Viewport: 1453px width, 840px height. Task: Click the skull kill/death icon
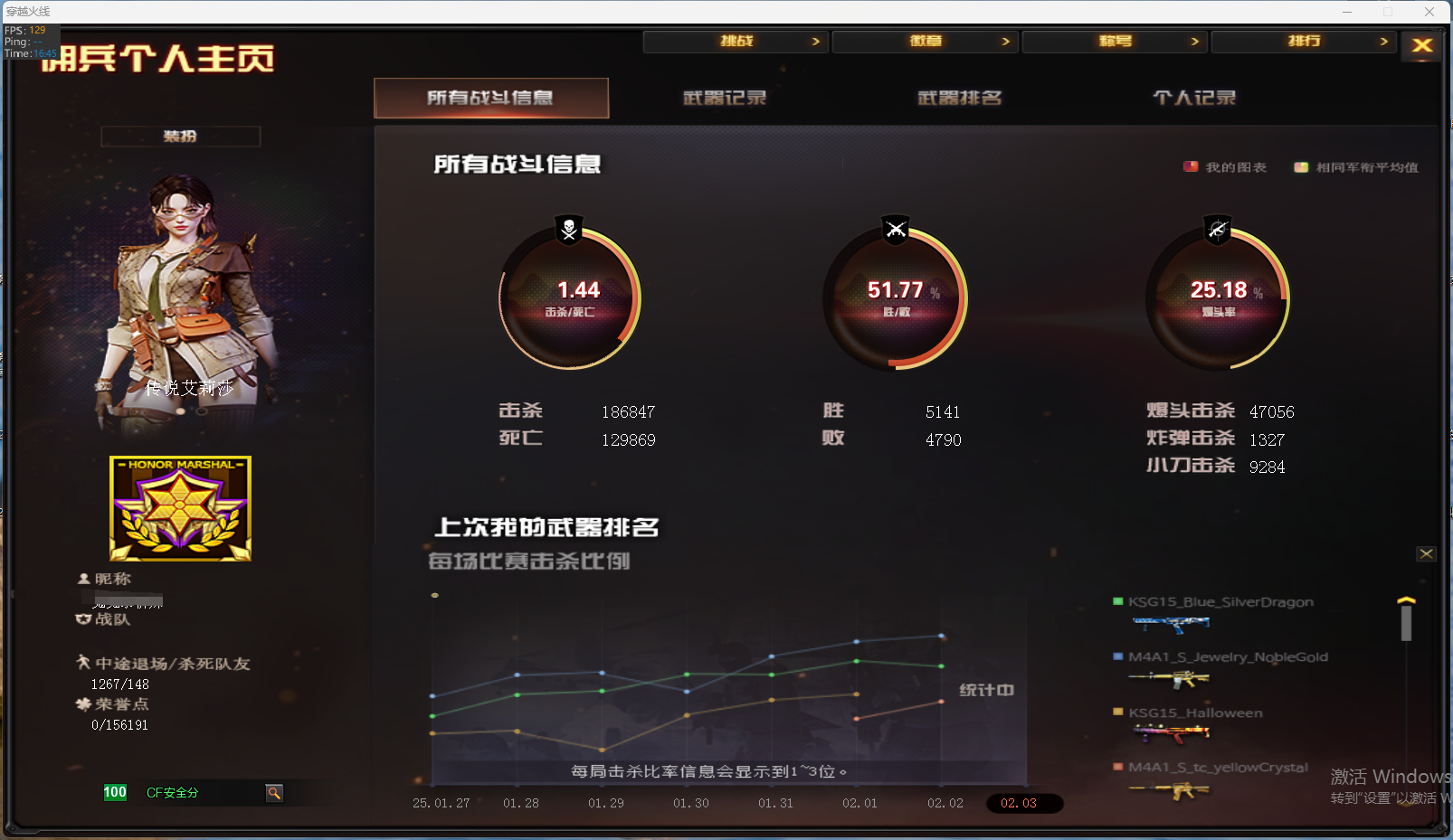[x=569, y=230]
